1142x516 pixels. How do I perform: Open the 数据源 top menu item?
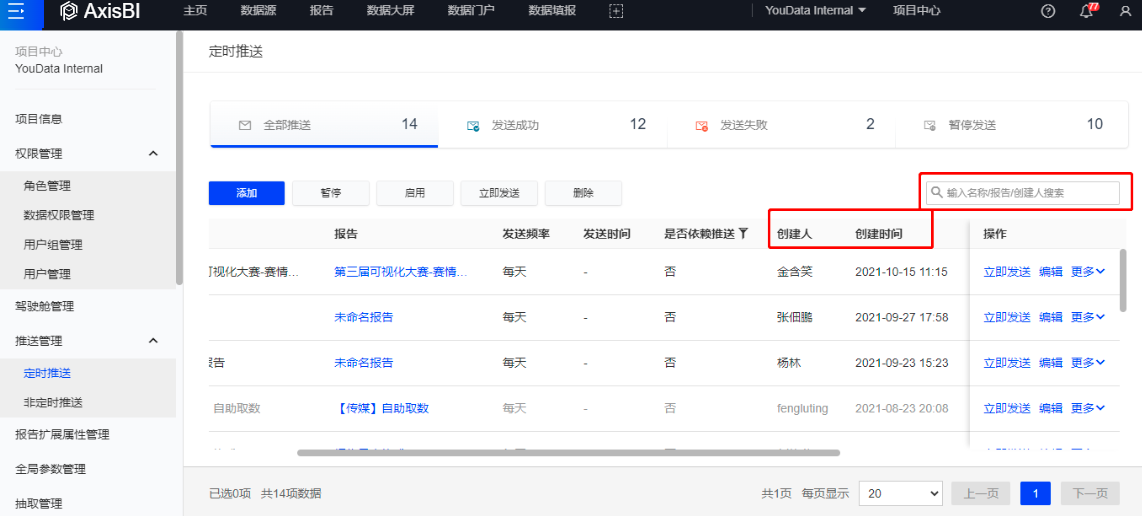259,11
